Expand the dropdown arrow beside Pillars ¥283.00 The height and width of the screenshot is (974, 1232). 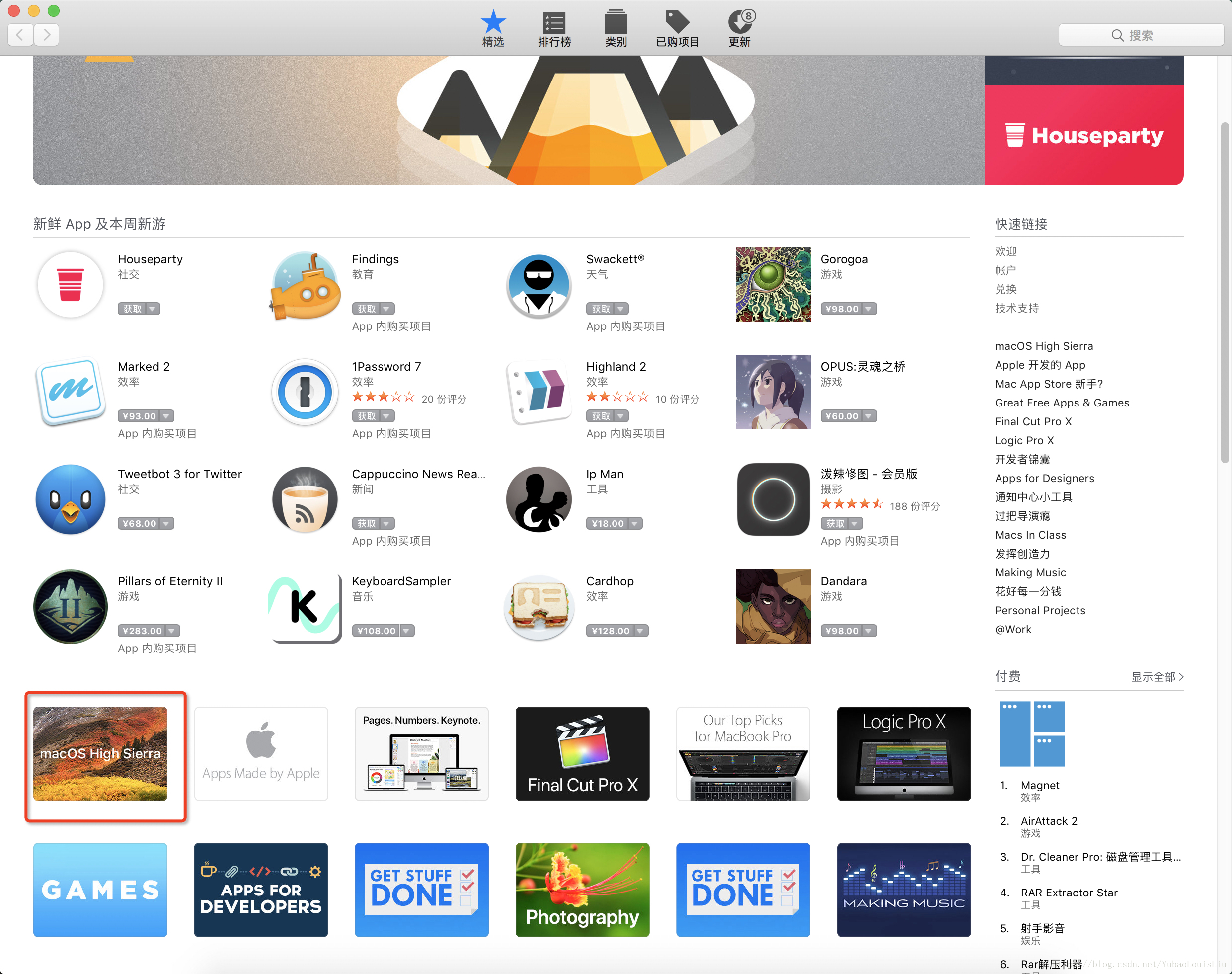point(173,631)
